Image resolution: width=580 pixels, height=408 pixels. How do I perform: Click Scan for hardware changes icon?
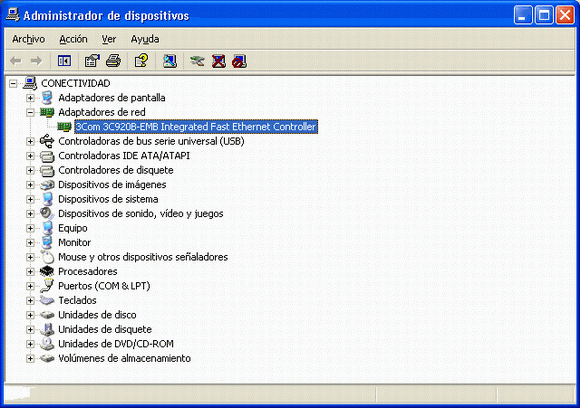tap(170, 61)
